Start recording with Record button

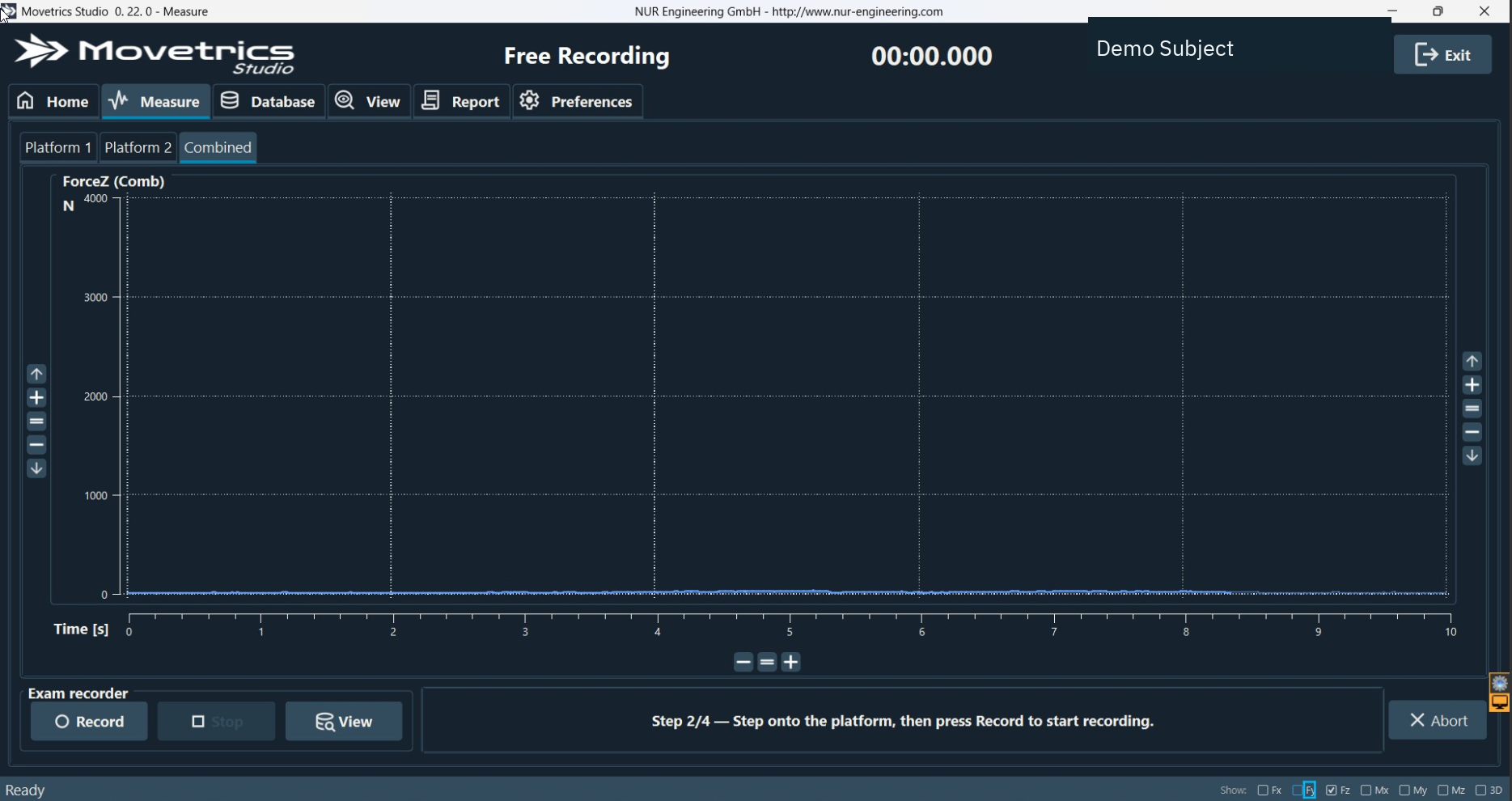click(89, 721)
